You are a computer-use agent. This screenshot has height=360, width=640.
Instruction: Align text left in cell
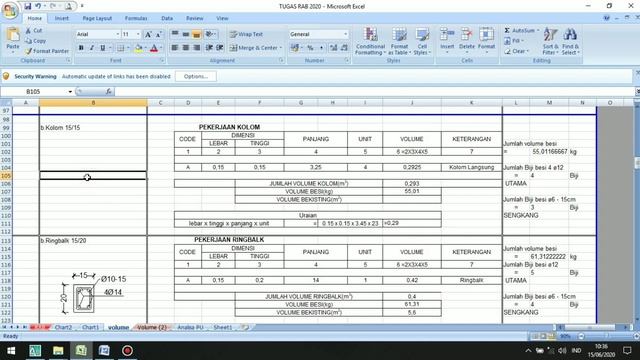click(175, 48)
